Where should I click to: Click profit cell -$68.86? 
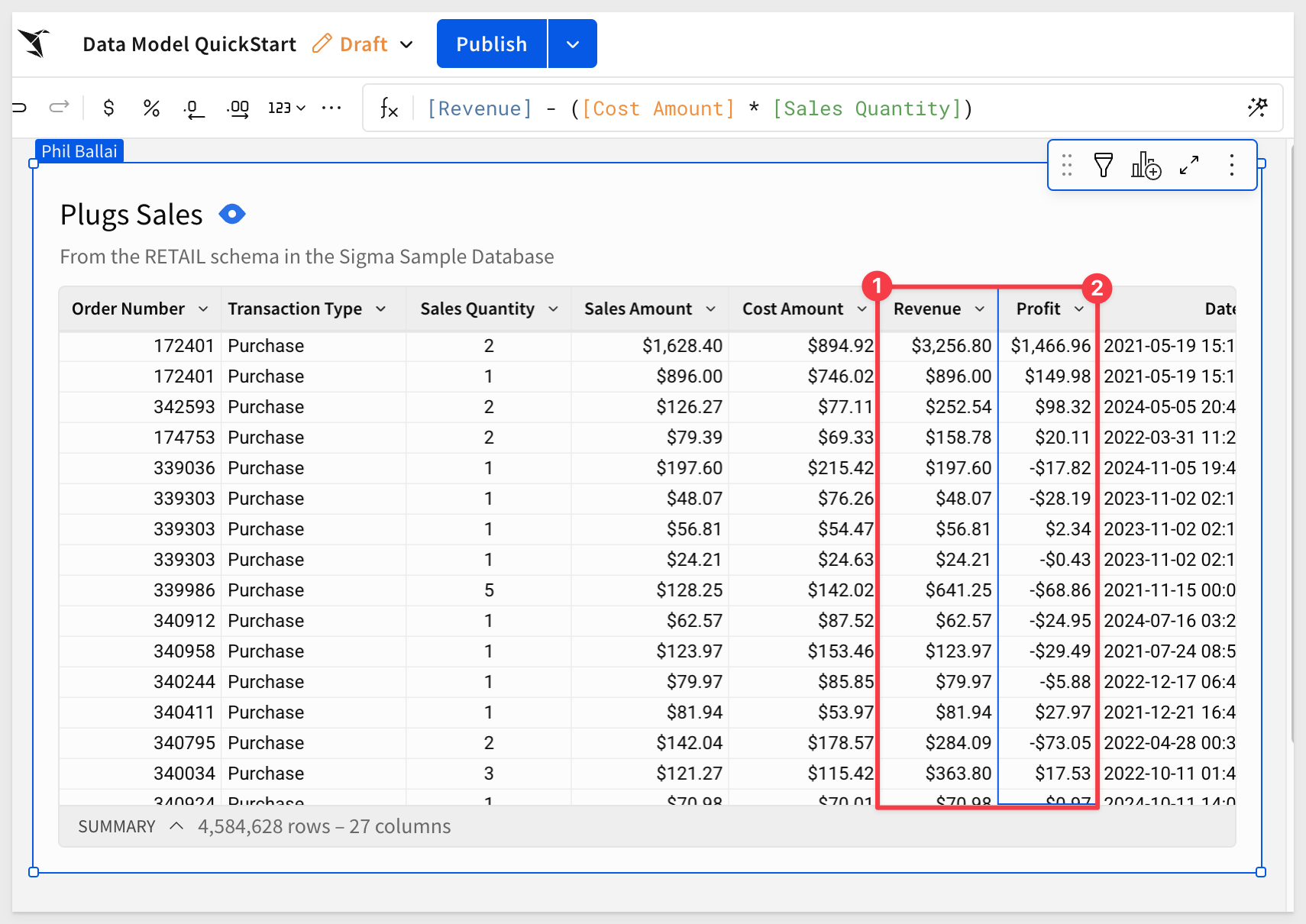click(x=1048, y=590)
